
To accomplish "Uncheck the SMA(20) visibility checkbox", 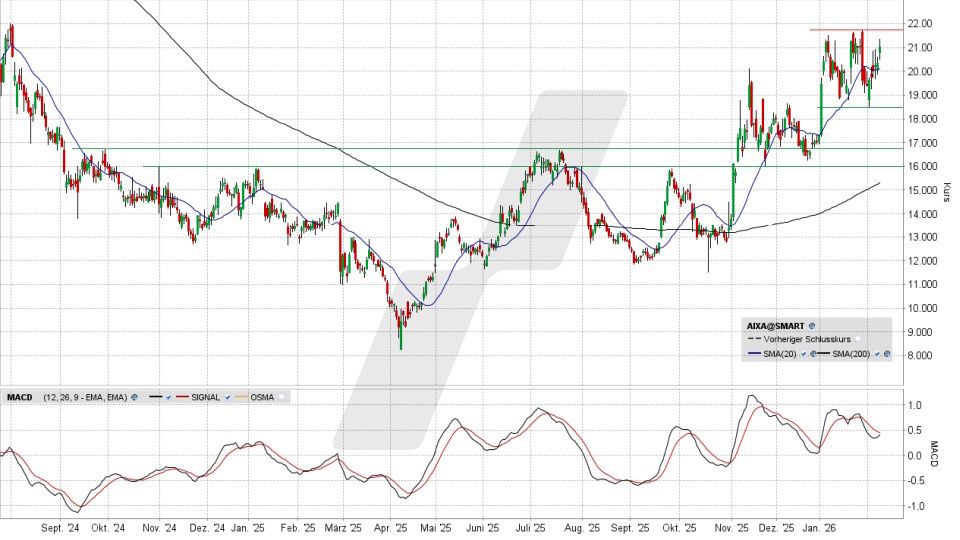I will point(801,355).
